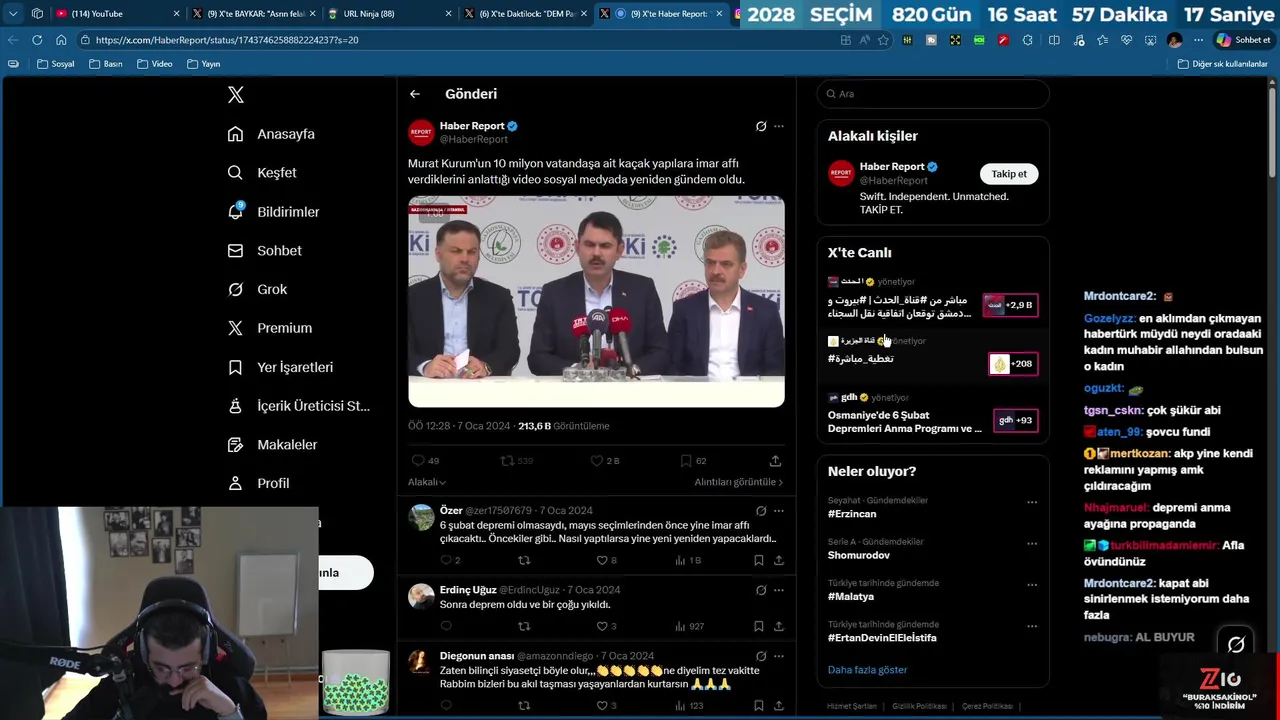Open the red pen extension icon
1280x720 pixels.
(x=1003, y=40)
